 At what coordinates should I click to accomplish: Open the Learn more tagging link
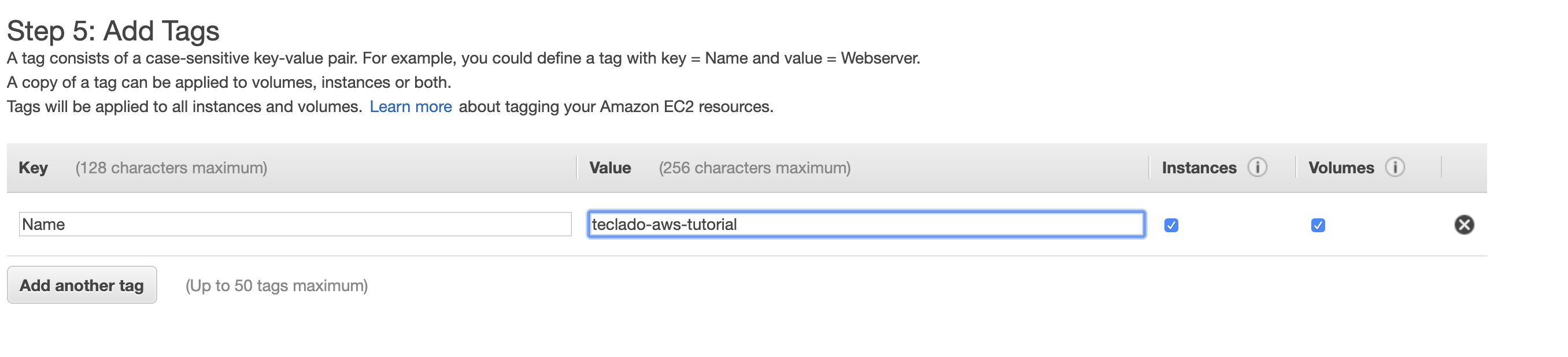tap(411, 107)
